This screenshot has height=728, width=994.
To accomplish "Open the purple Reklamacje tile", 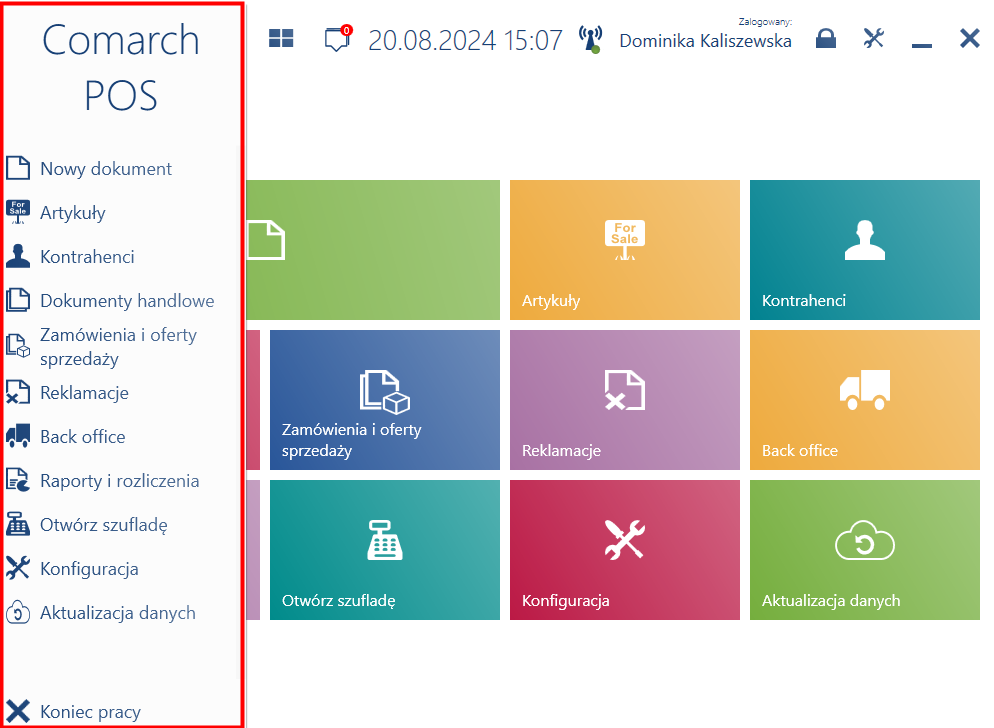I will [x=624, y=400].
